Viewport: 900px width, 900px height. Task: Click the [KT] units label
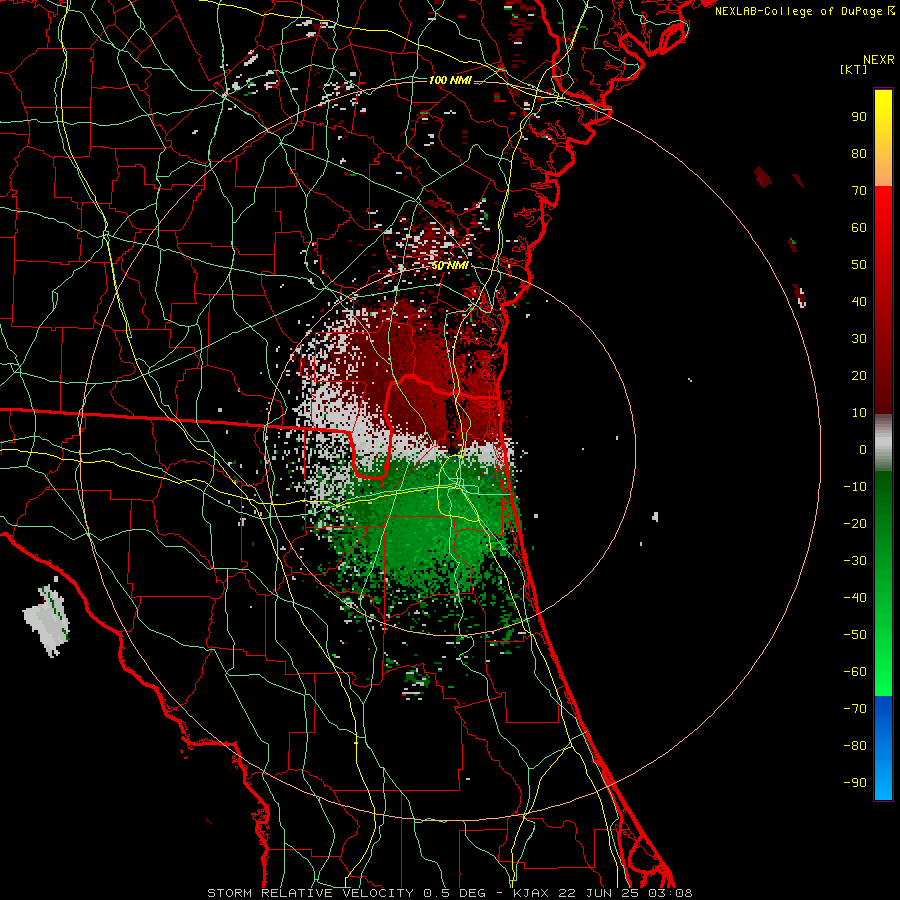853,69
